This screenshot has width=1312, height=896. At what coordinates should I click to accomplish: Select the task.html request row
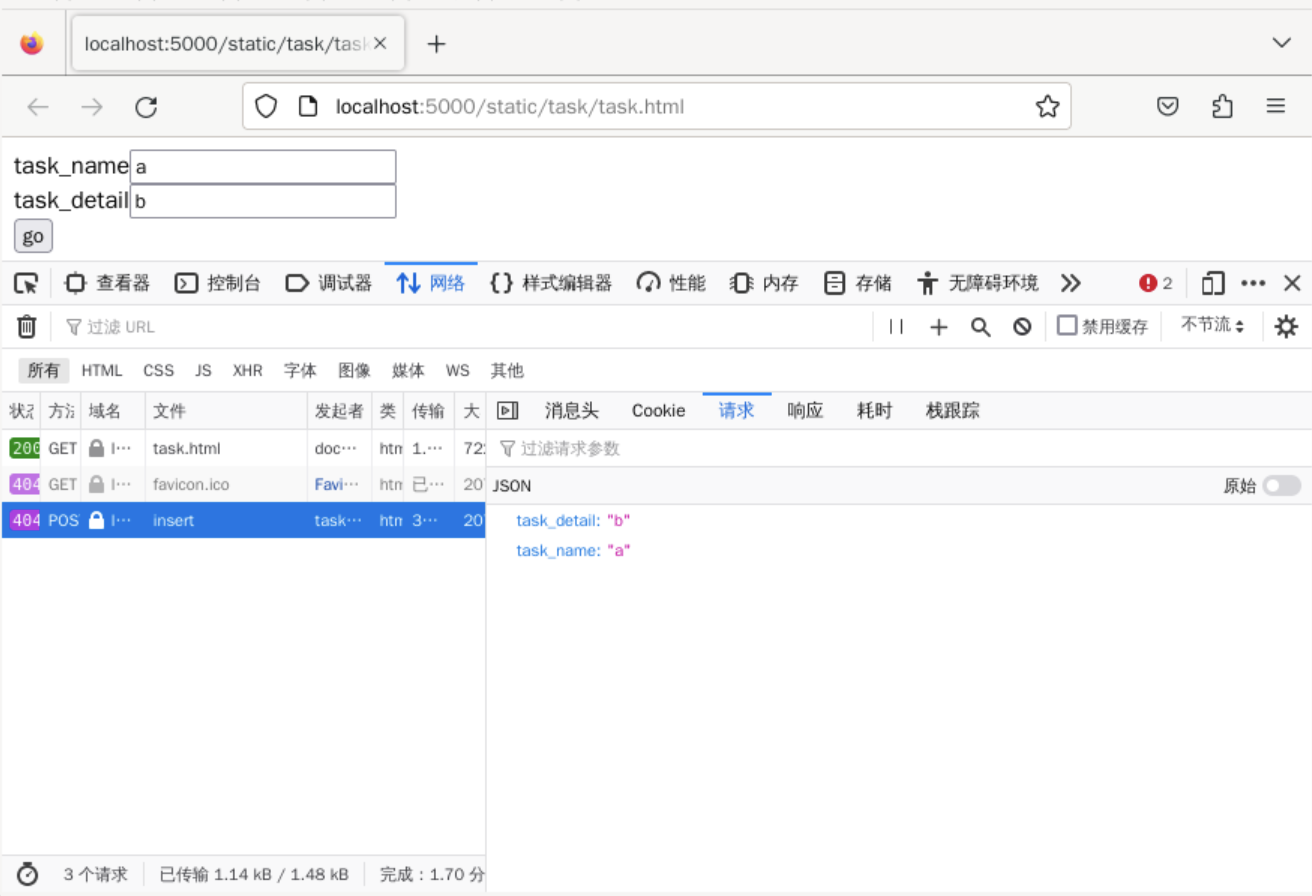[x=243, y=449]
